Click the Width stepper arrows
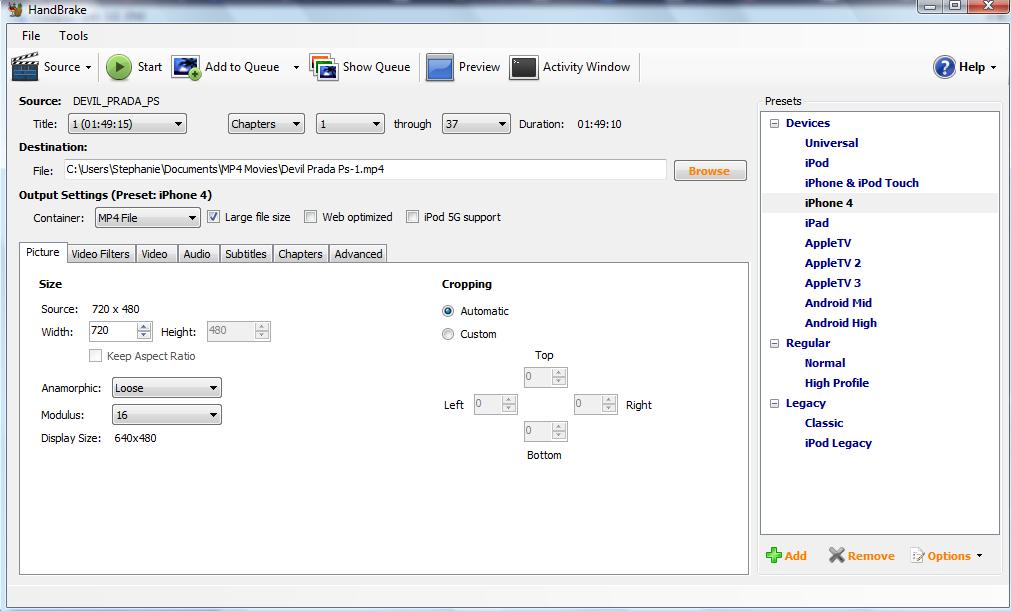The width and height of the screenshot is (1011, 611). point(144,331)
